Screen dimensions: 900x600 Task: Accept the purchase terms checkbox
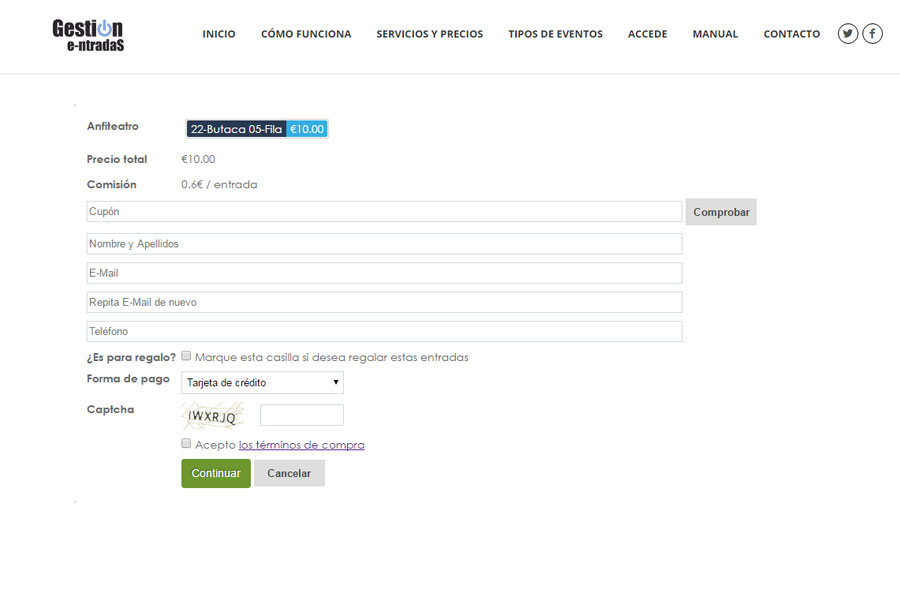[x=186, y=443]
